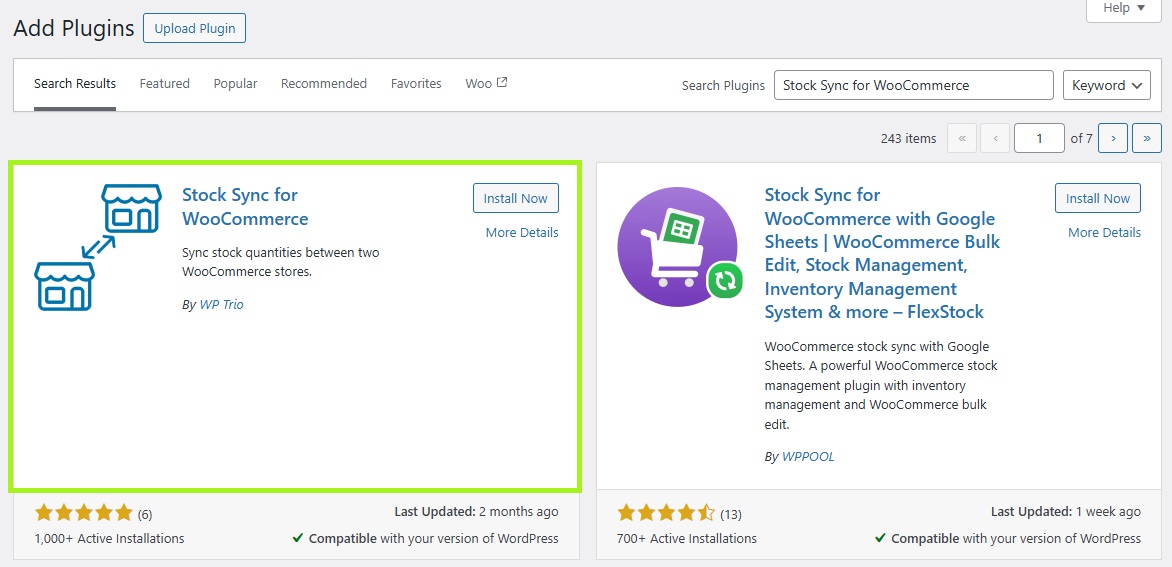The width and height of the screenshot is (1172, 567).
Task: Open the FlexStock plugin title link
Action: (x=882, y=253)
